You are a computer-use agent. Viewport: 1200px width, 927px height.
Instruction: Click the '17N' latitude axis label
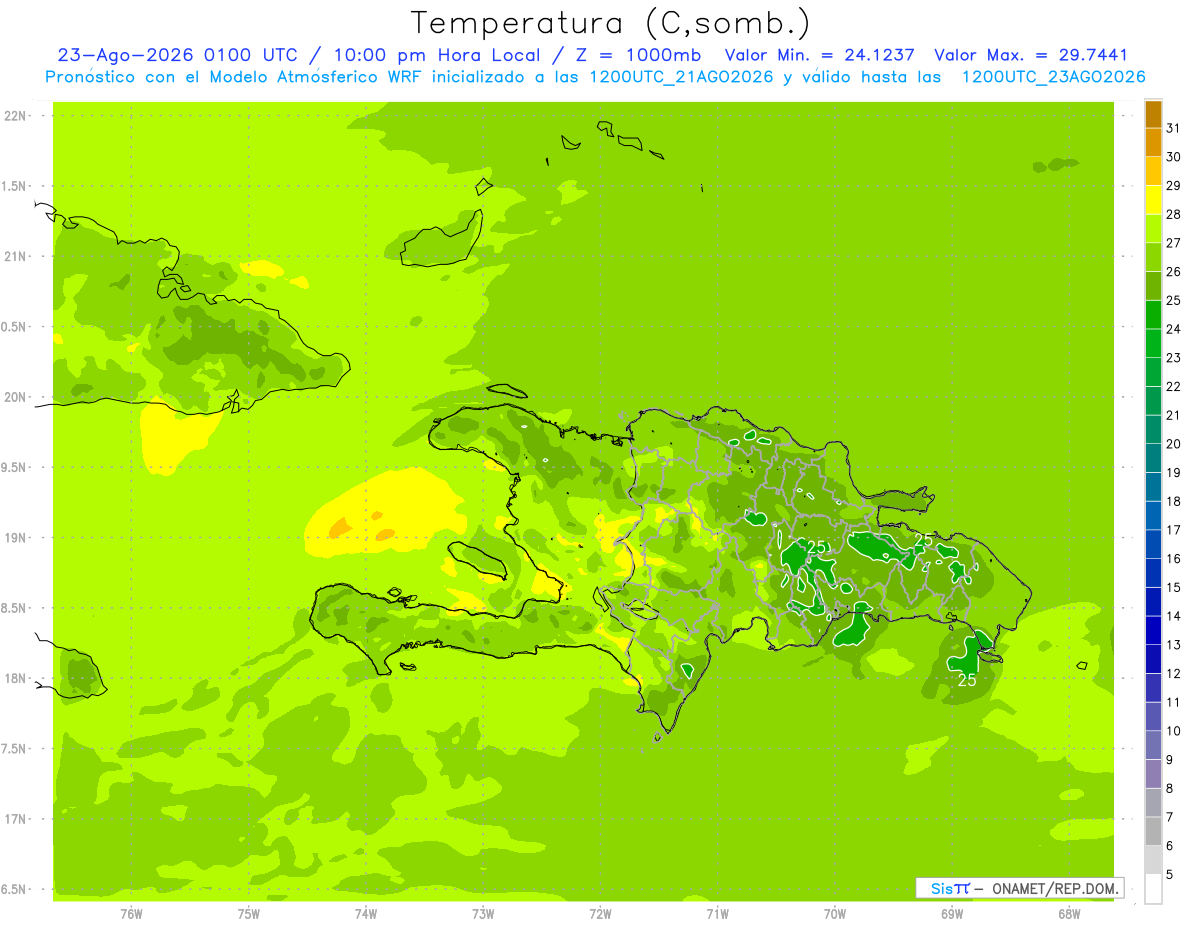[17, 820]
